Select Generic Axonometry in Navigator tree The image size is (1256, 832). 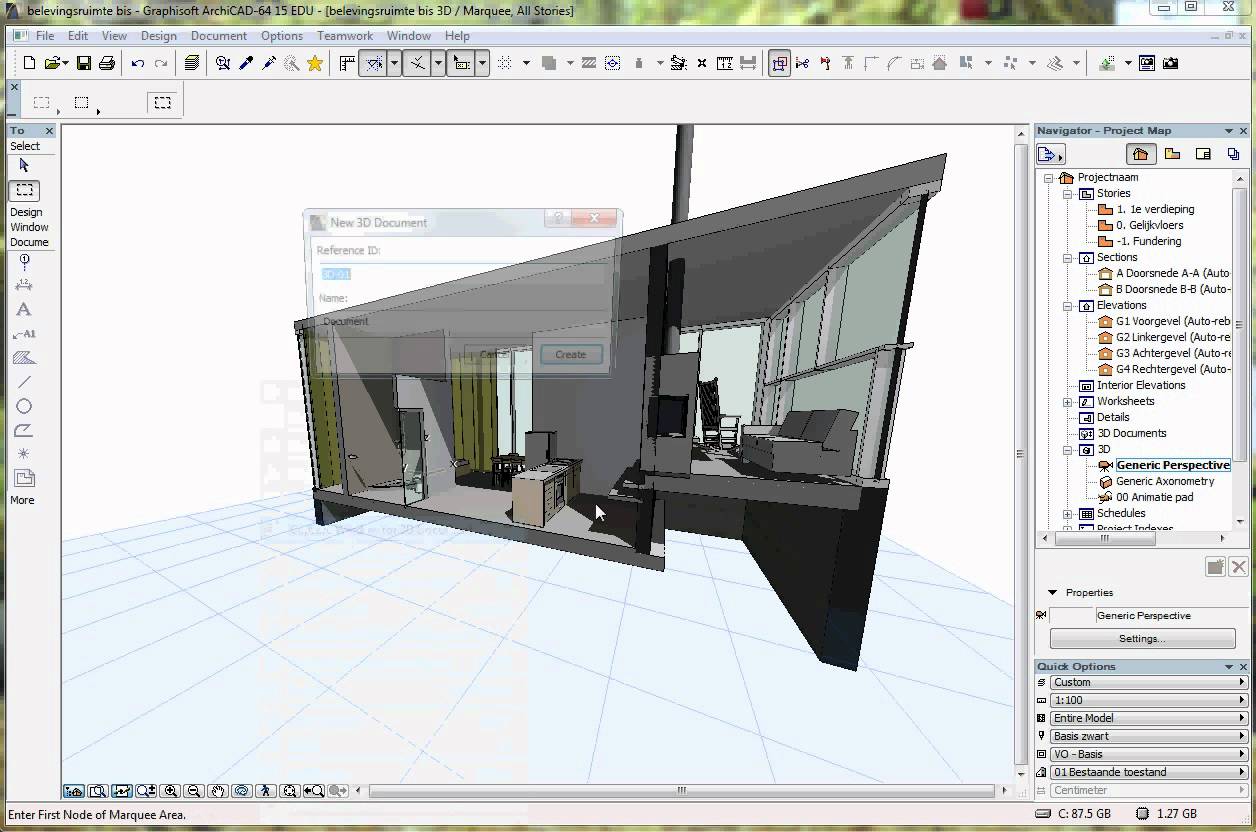(x=1165, y=481)
